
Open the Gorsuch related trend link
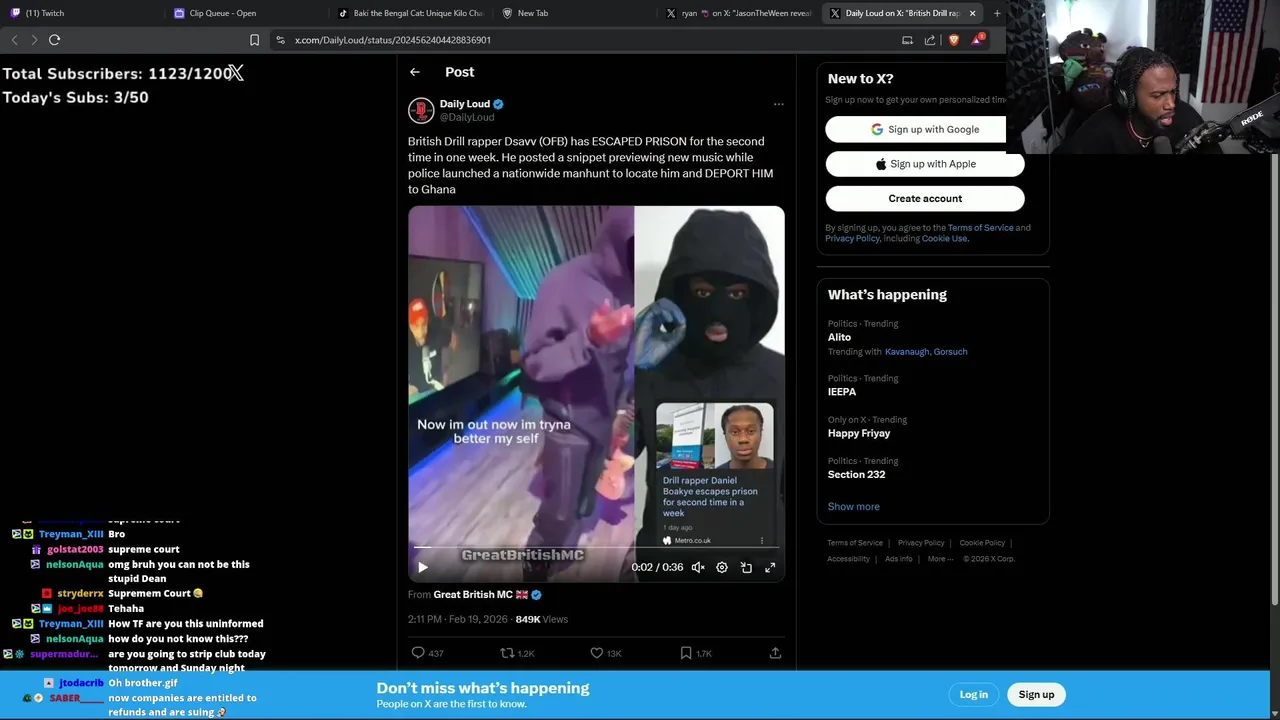pos(952,351)
